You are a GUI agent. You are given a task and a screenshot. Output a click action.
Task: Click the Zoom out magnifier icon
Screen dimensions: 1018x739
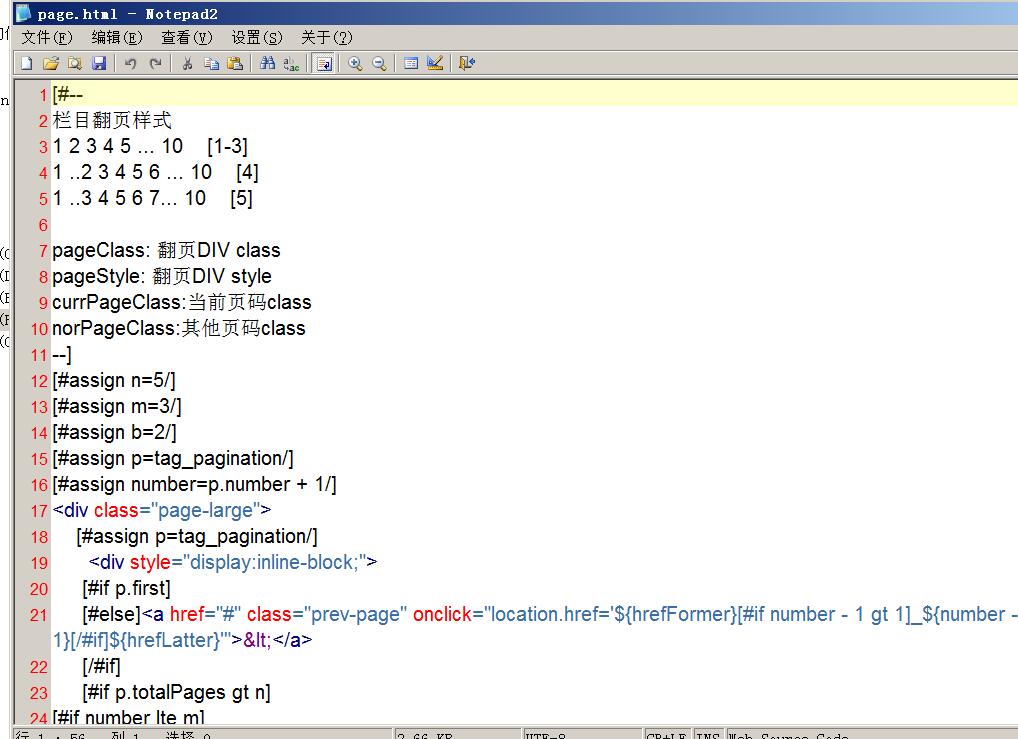pyautogui.click(x=379, y=63)
